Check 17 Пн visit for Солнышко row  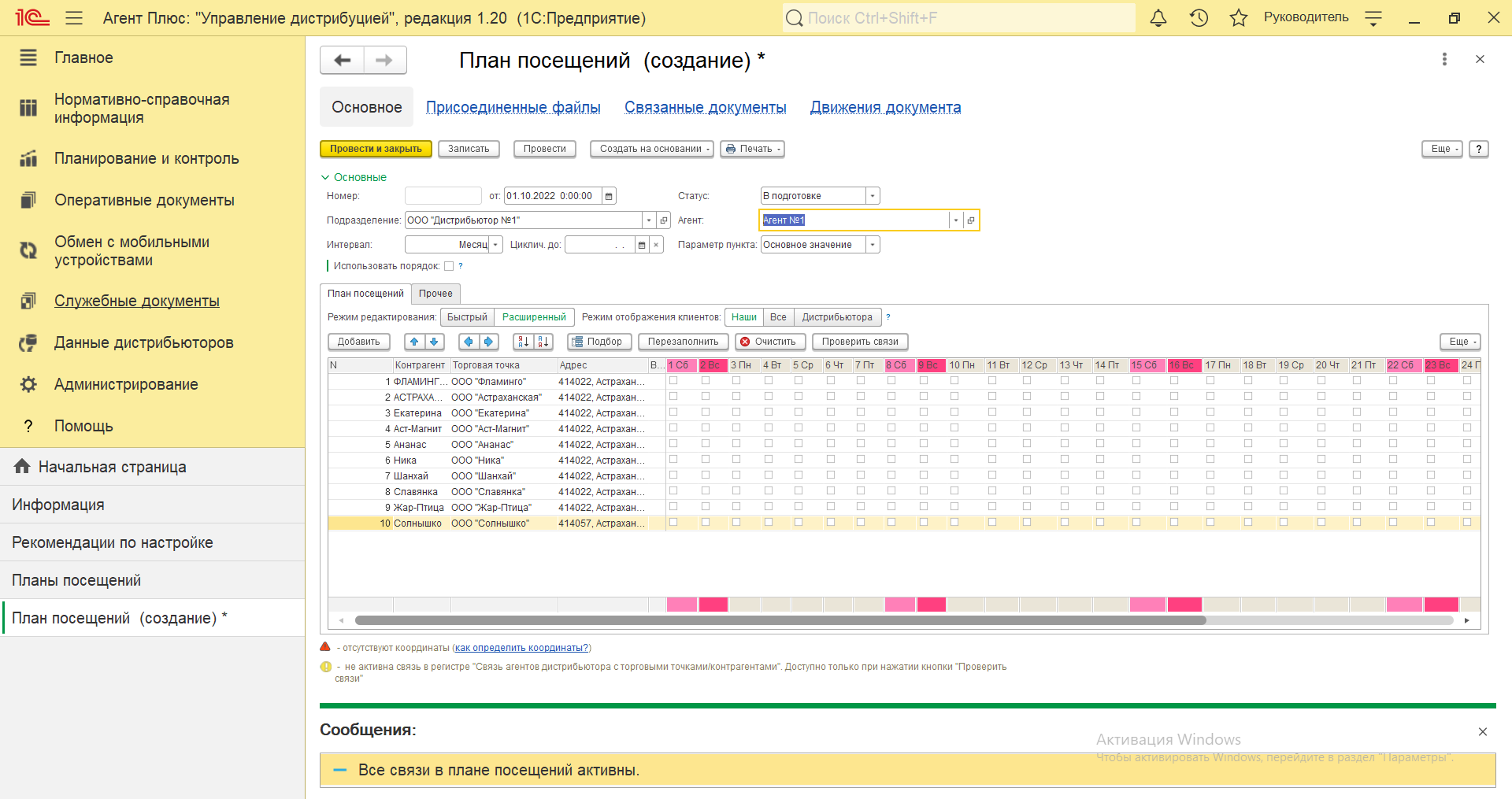click(x=1210, y=522)
